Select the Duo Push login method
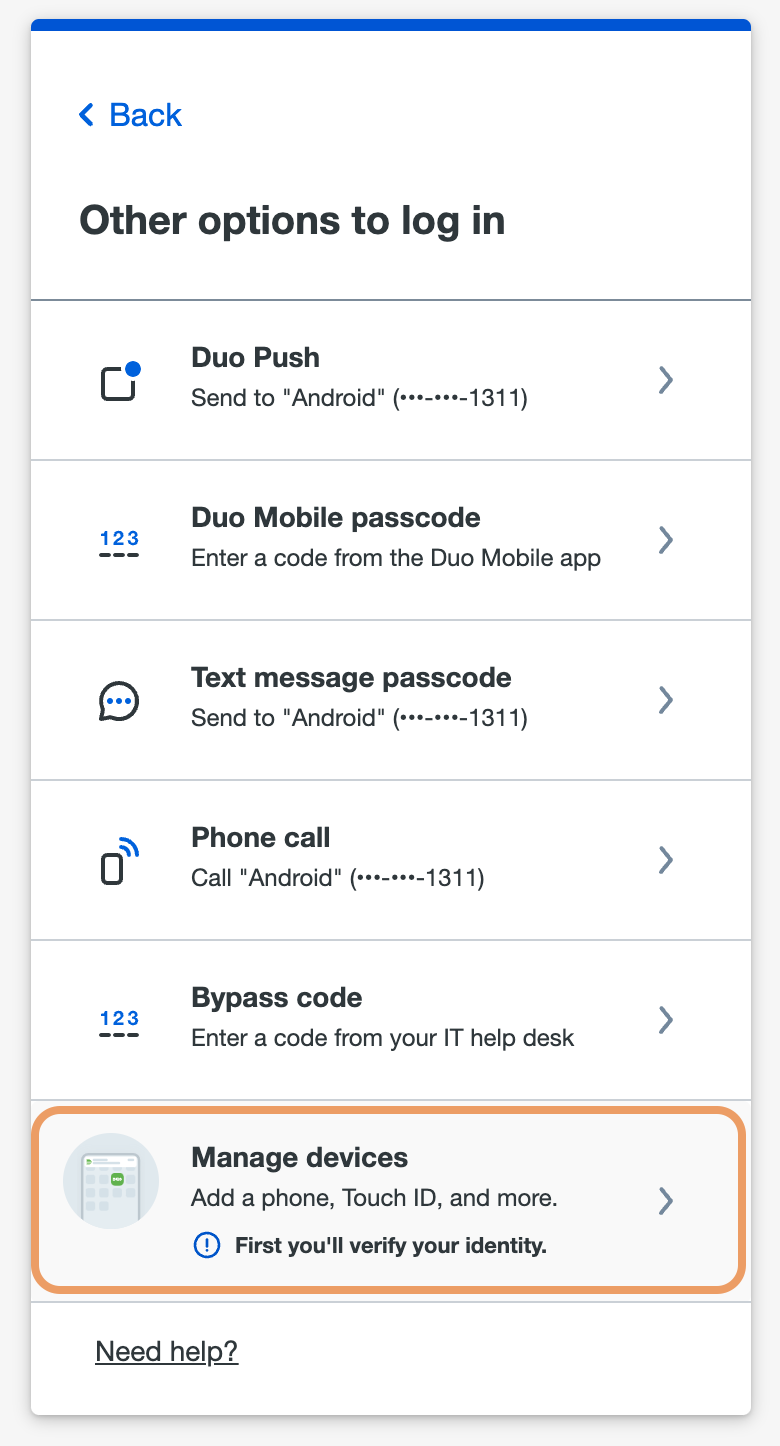This screenshot has height=1446, width=780. tap(390, 378)
